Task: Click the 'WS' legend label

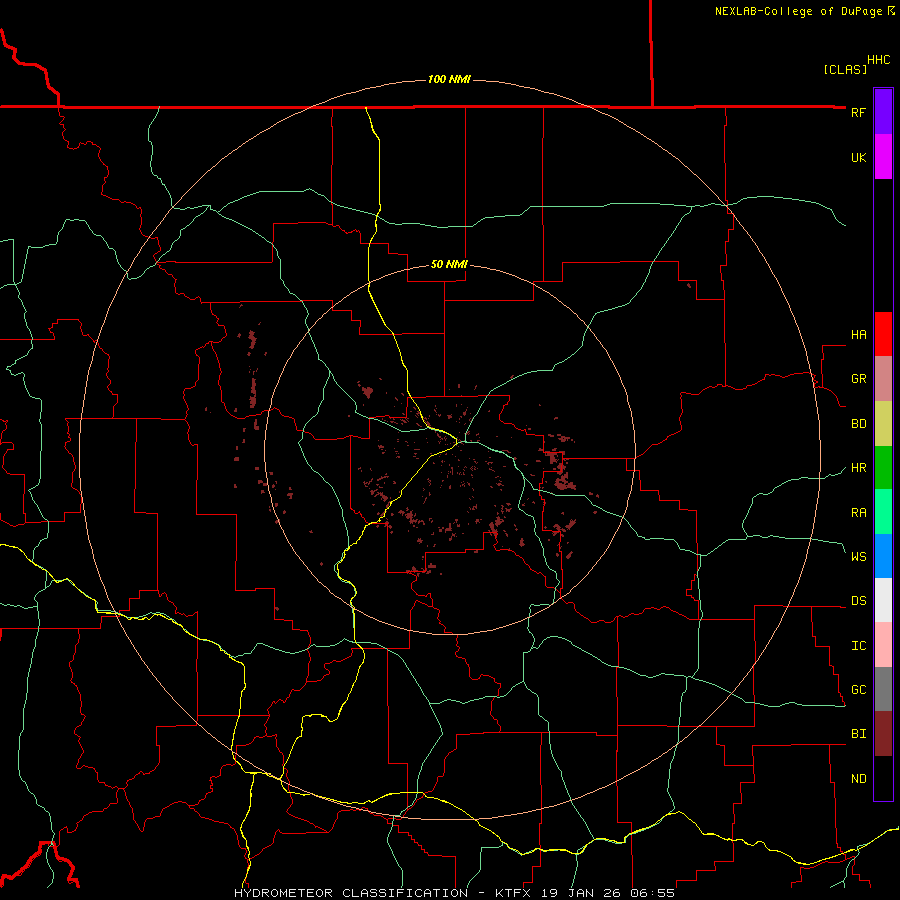Action: (858, 557)
